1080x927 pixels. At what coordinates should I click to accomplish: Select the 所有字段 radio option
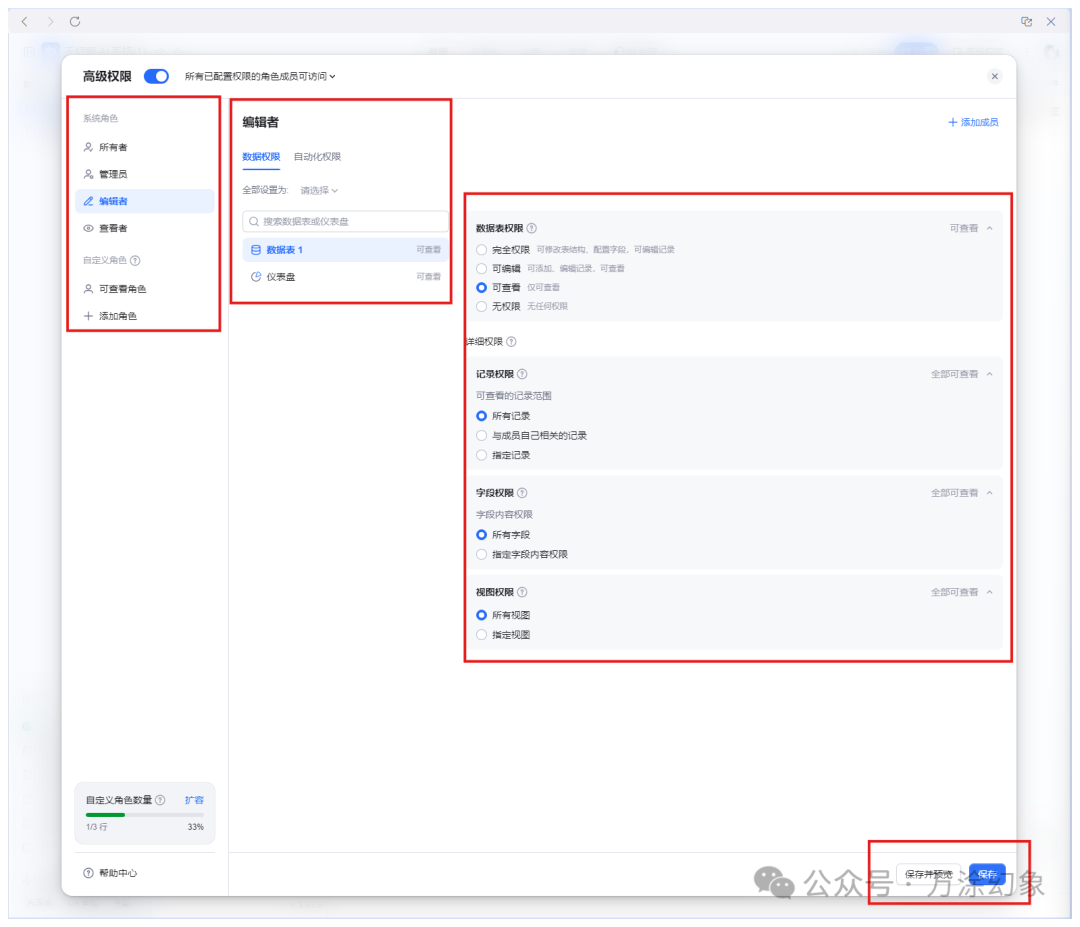tap(481, 534)
